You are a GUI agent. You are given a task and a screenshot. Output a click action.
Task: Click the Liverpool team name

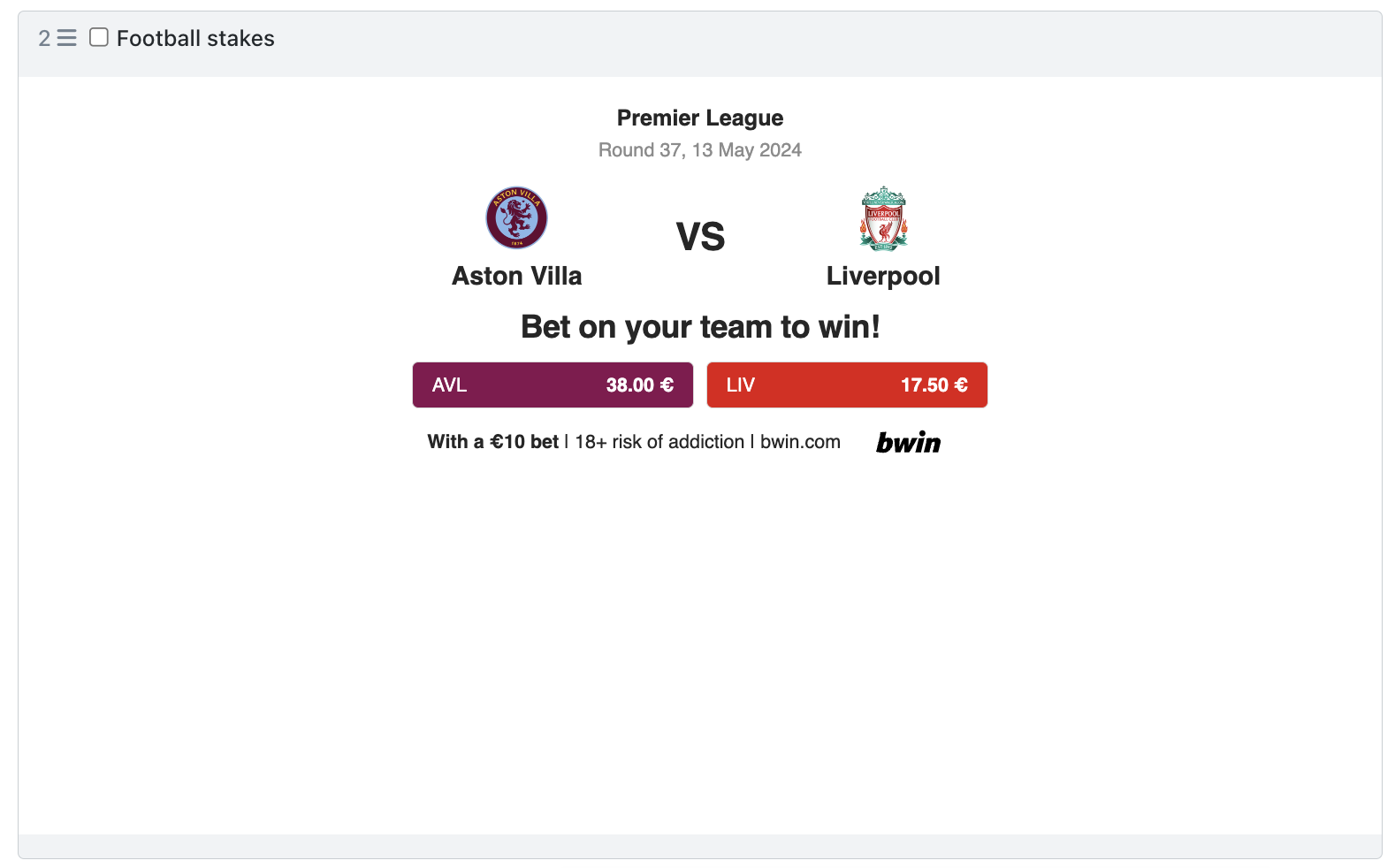click(x=883, y=277)
